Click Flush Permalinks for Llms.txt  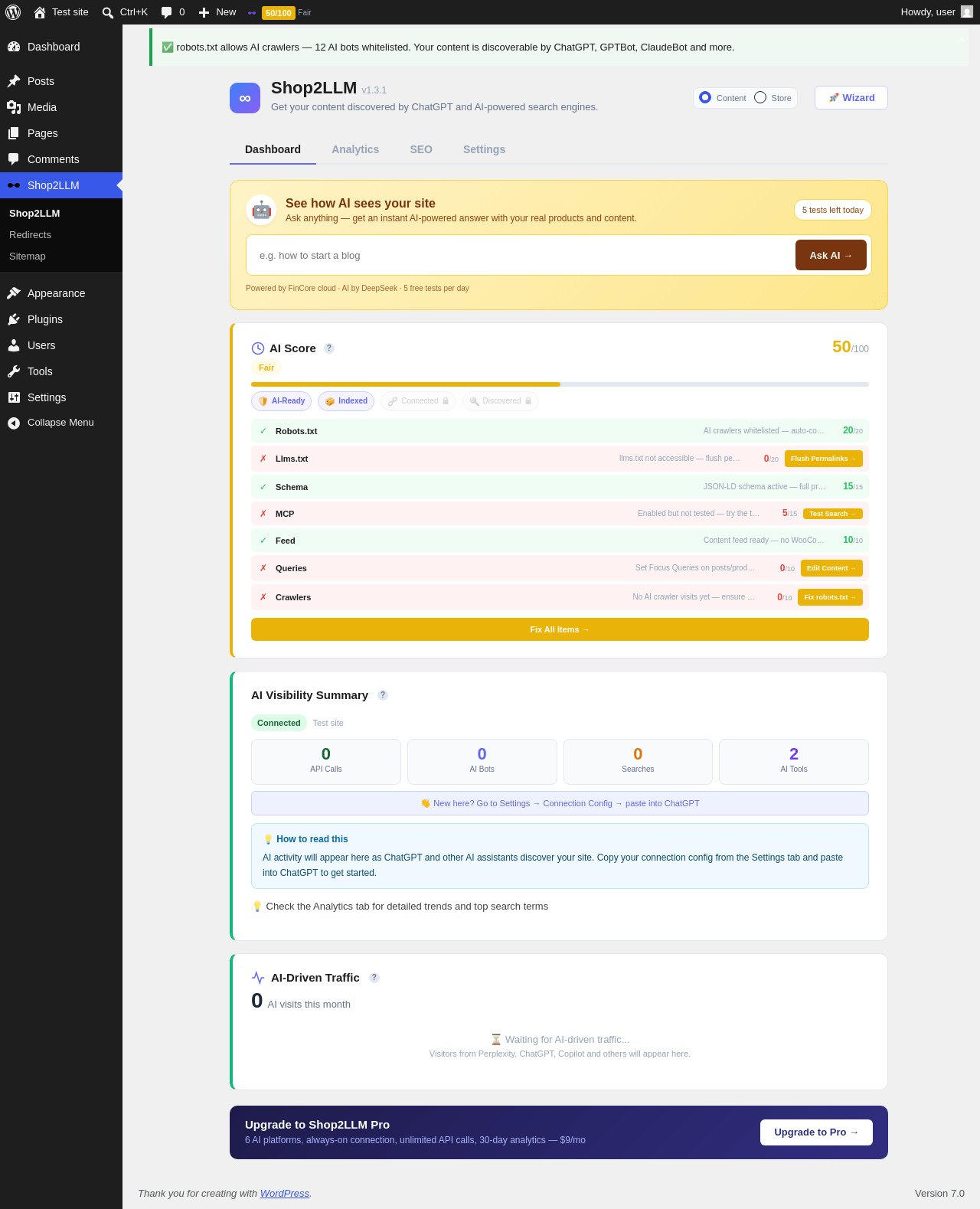[x=824, y=459]
